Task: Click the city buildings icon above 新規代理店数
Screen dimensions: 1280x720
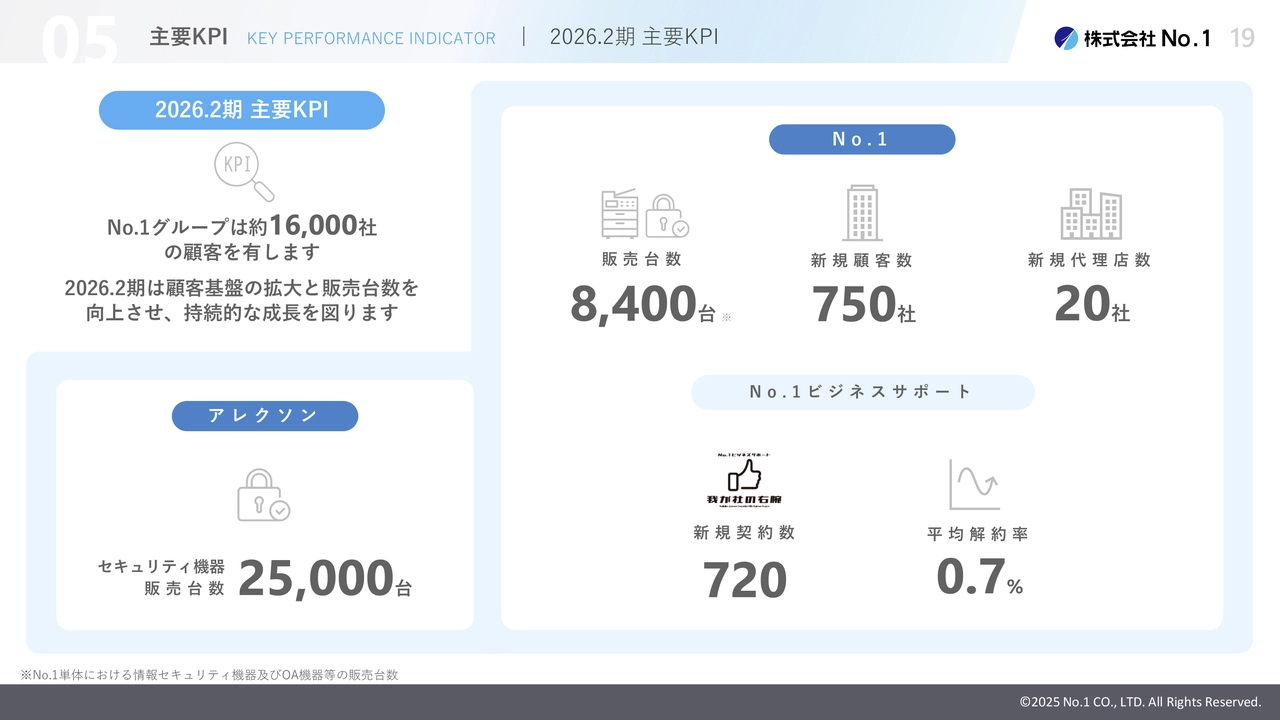Action: [x=1090, y=214]
